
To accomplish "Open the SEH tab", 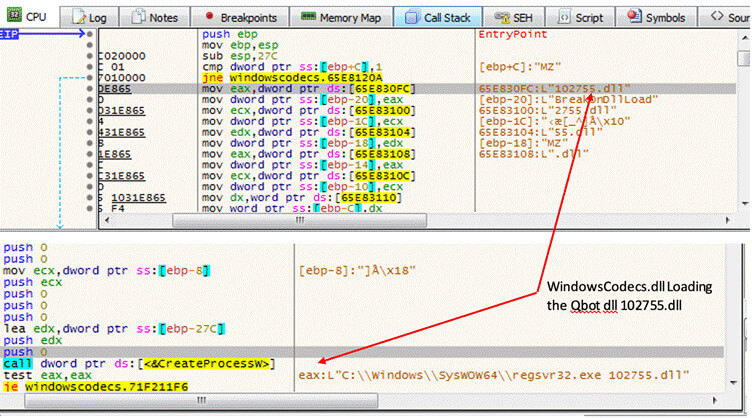I will coord(514,17).
